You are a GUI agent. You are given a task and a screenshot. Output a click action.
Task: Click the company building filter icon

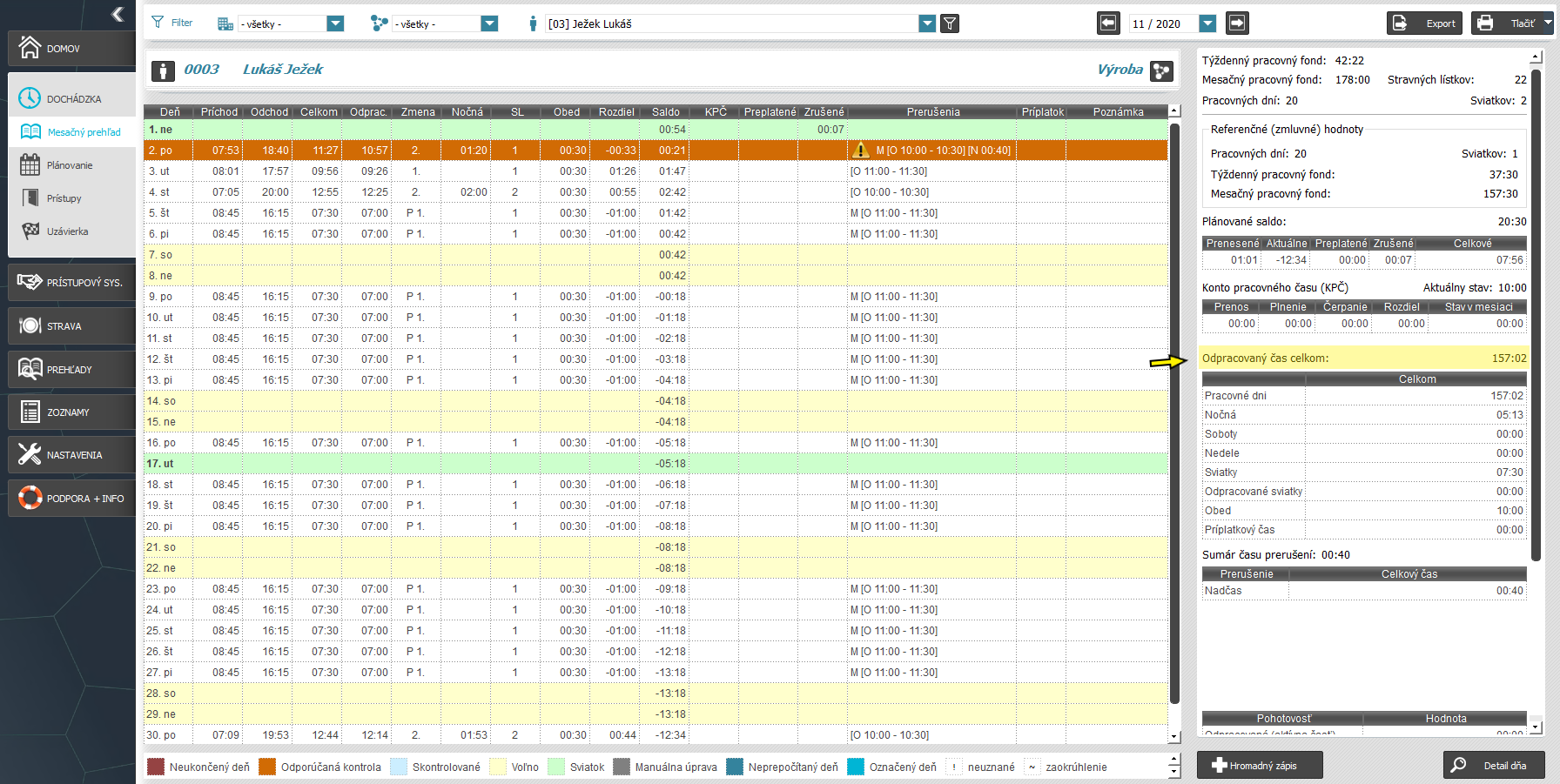(x=225, y=23)
